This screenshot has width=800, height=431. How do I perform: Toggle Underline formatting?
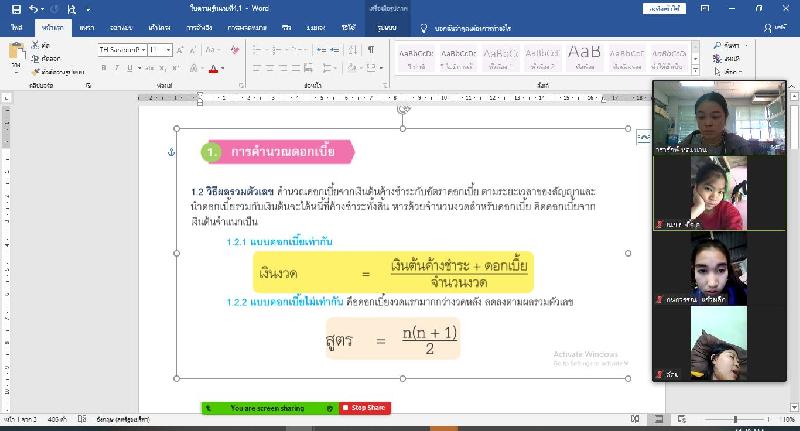pos(130,68)
